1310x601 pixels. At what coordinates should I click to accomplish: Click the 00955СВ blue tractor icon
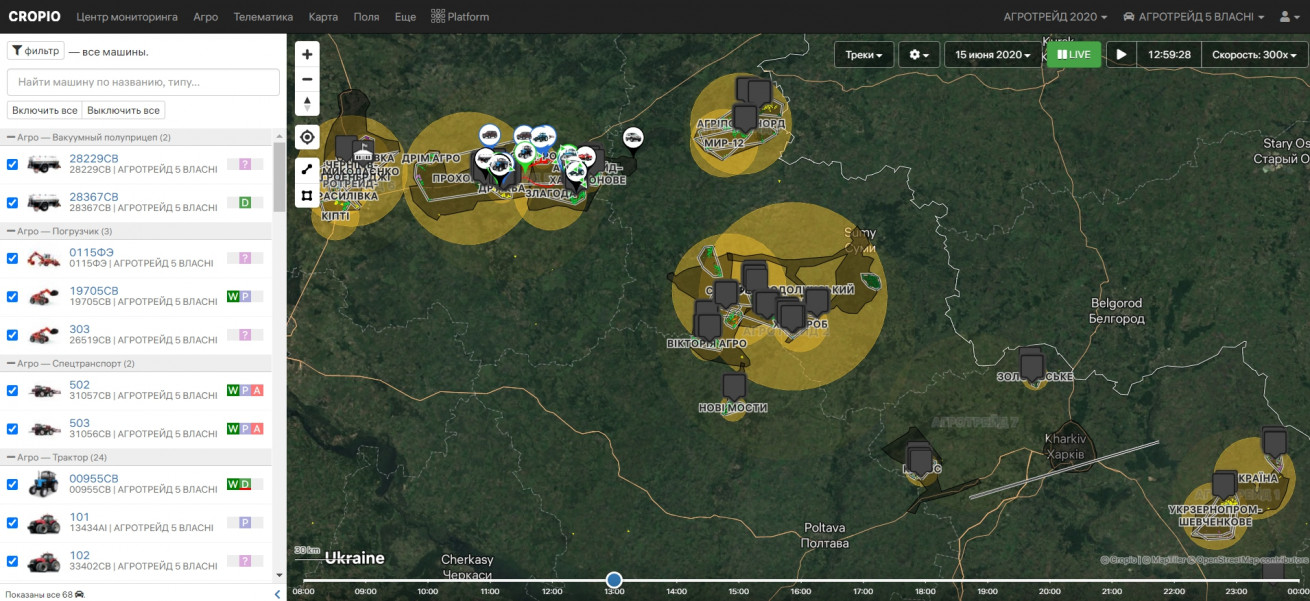pyautogui.click(x=44, y=484)
